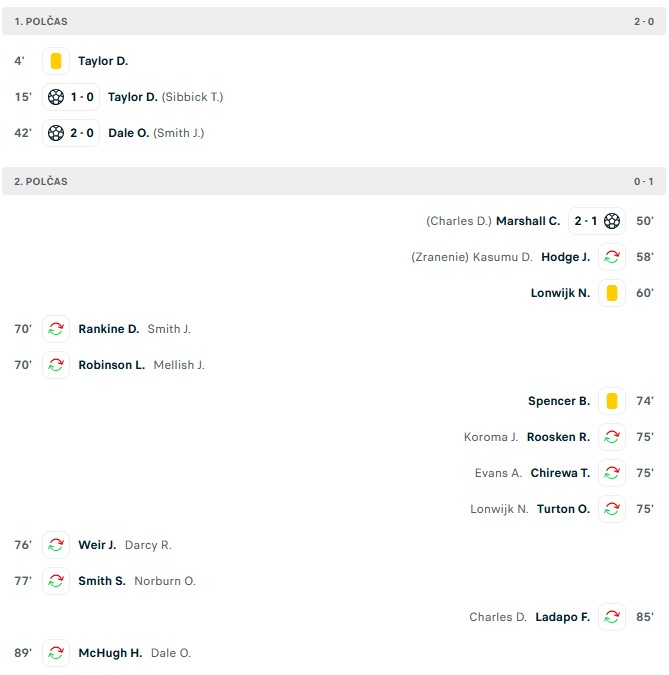Click the yellow card icon beside Taylor D.
This screenshot has height=675, width=669.
tap(56, 61)
